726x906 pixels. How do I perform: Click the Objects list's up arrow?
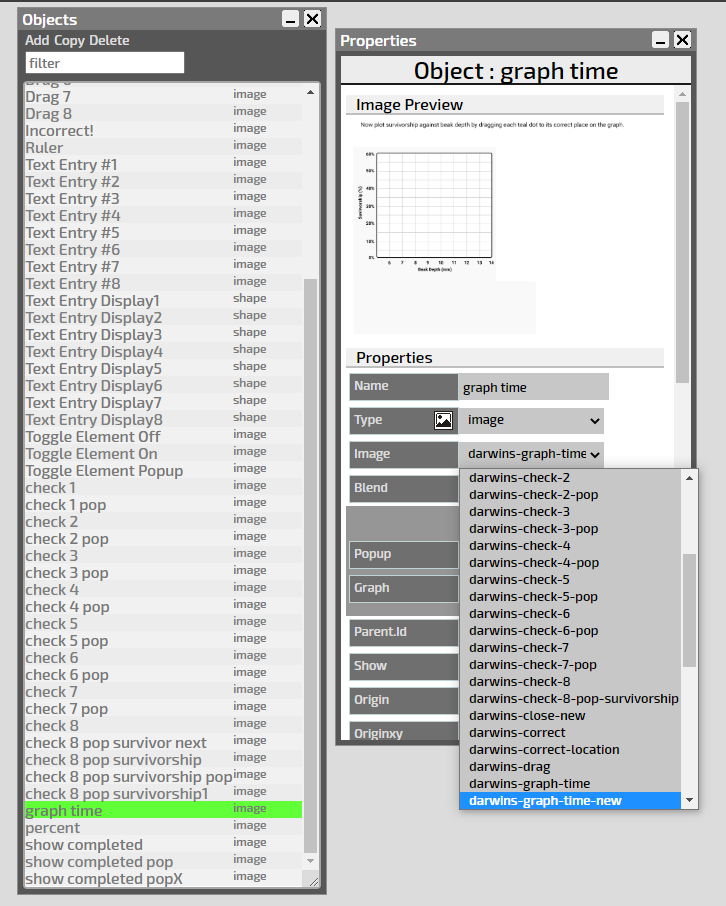tap(310, 92)
